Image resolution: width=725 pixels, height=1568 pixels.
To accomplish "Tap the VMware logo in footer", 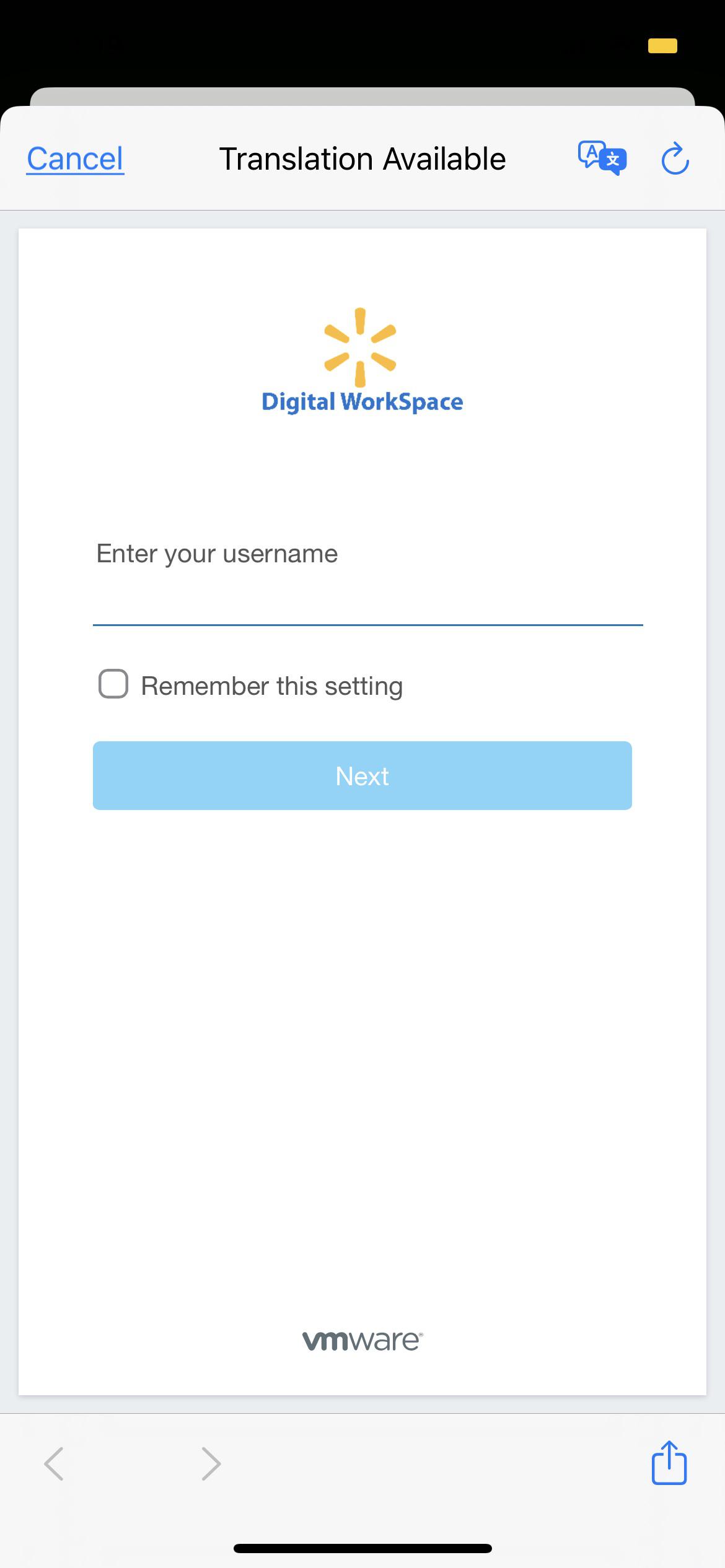I will click(362, 1341).
